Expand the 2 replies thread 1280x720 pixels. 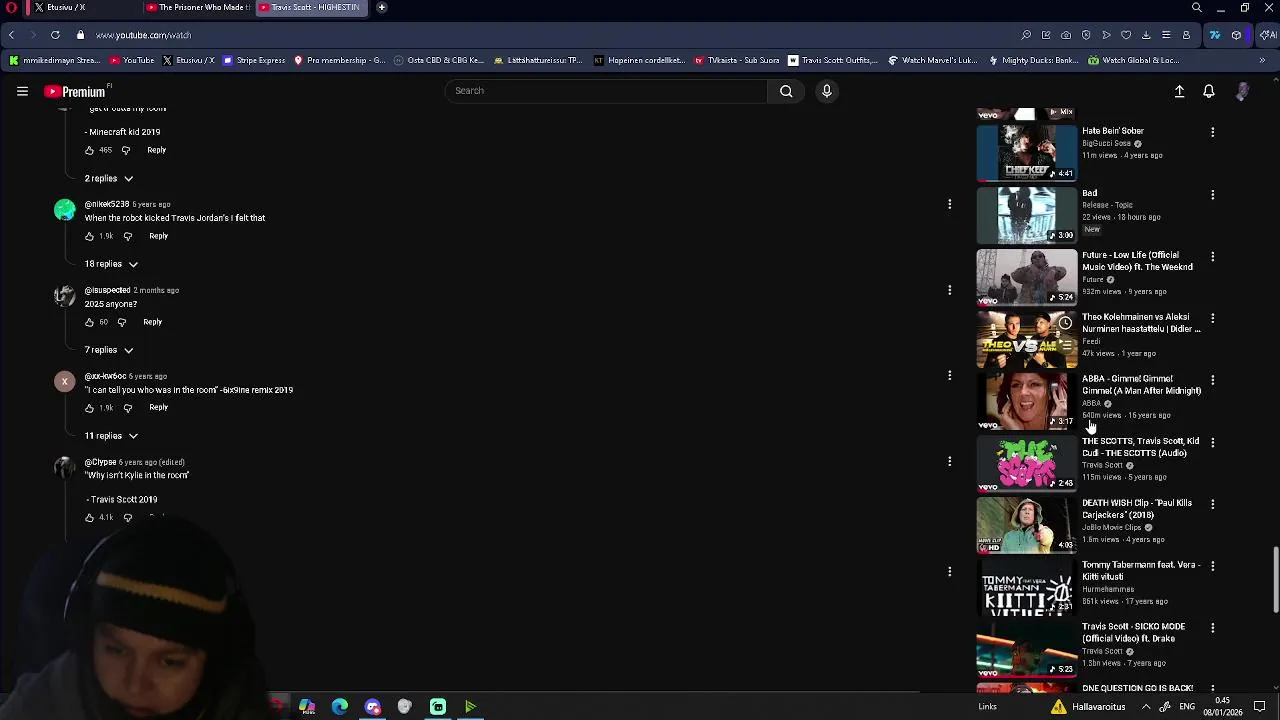[109, 178]
